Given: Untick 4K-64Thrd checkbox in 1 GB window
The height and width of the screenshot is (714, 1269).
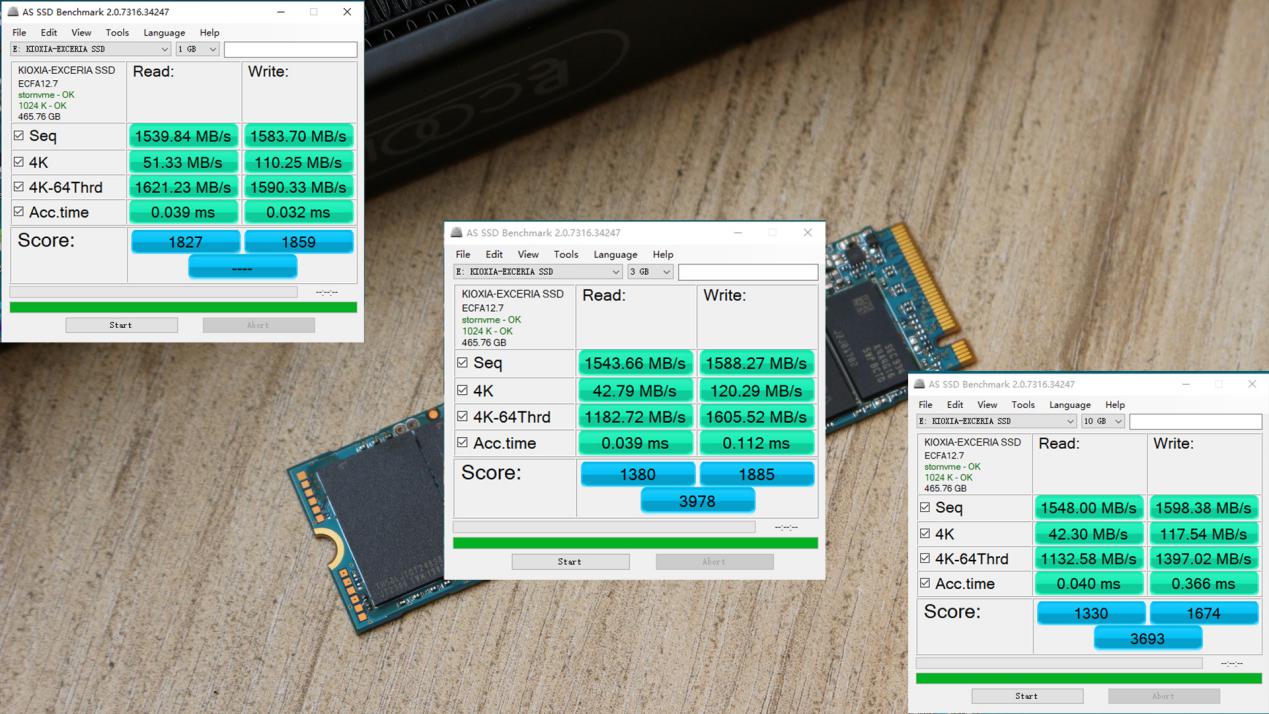Looking at the screenshot, I should (x=18, y=187).
